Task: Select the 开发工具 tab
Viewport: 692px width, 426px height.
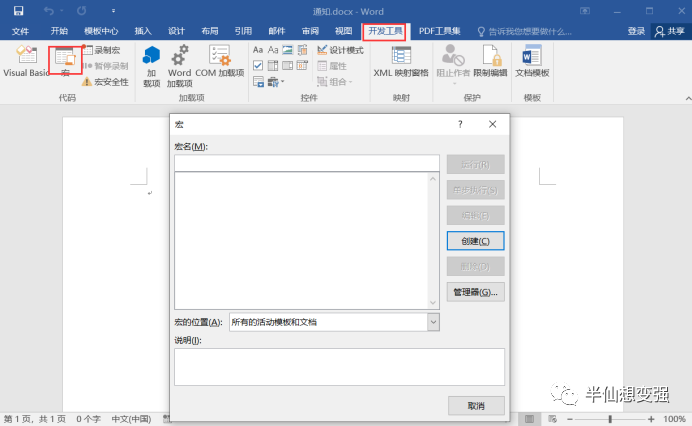Action: point(385,31)
